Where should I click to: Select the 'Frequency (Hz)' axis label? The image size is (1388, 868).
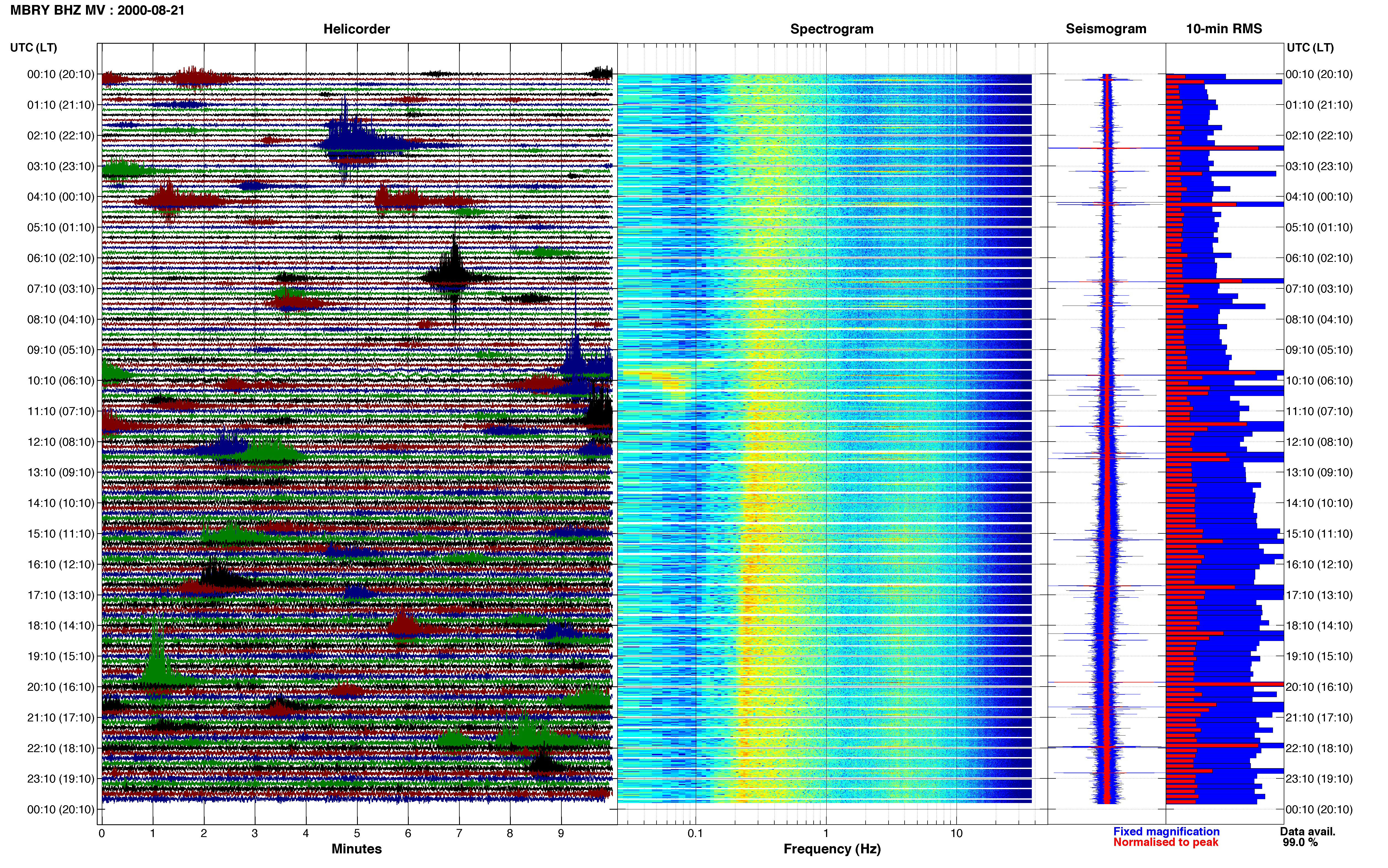832,849
